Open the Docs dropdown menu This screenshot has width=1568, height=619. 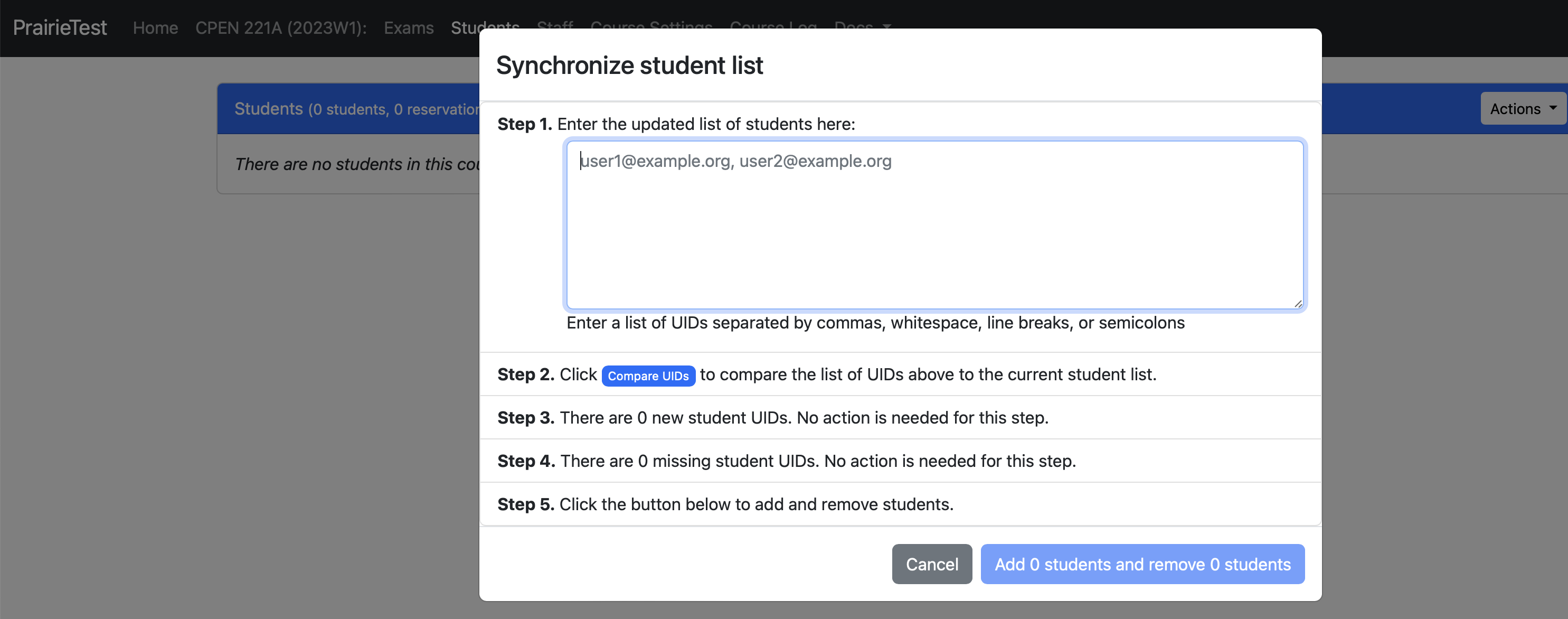[863, 27]
